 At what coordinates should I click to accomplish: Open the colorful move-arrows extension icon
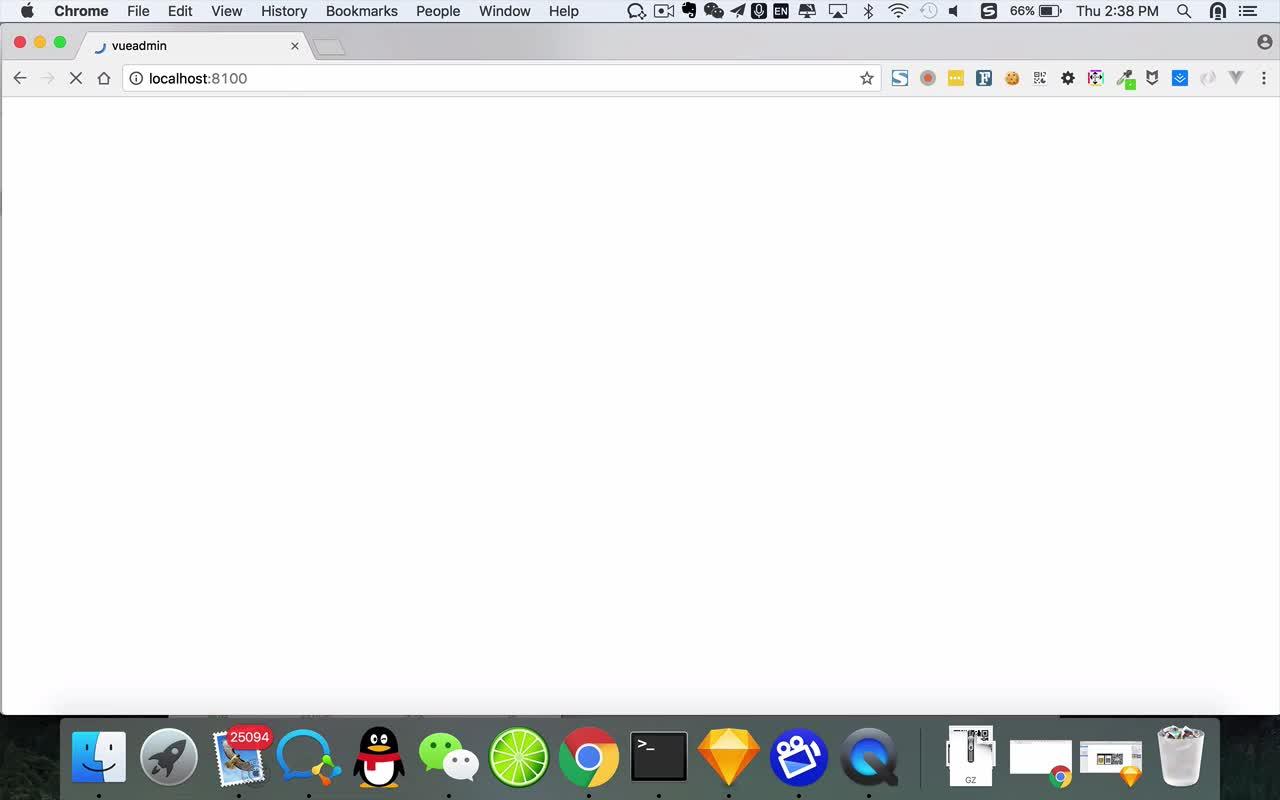pyautogui.click(x=1096, y=78)
